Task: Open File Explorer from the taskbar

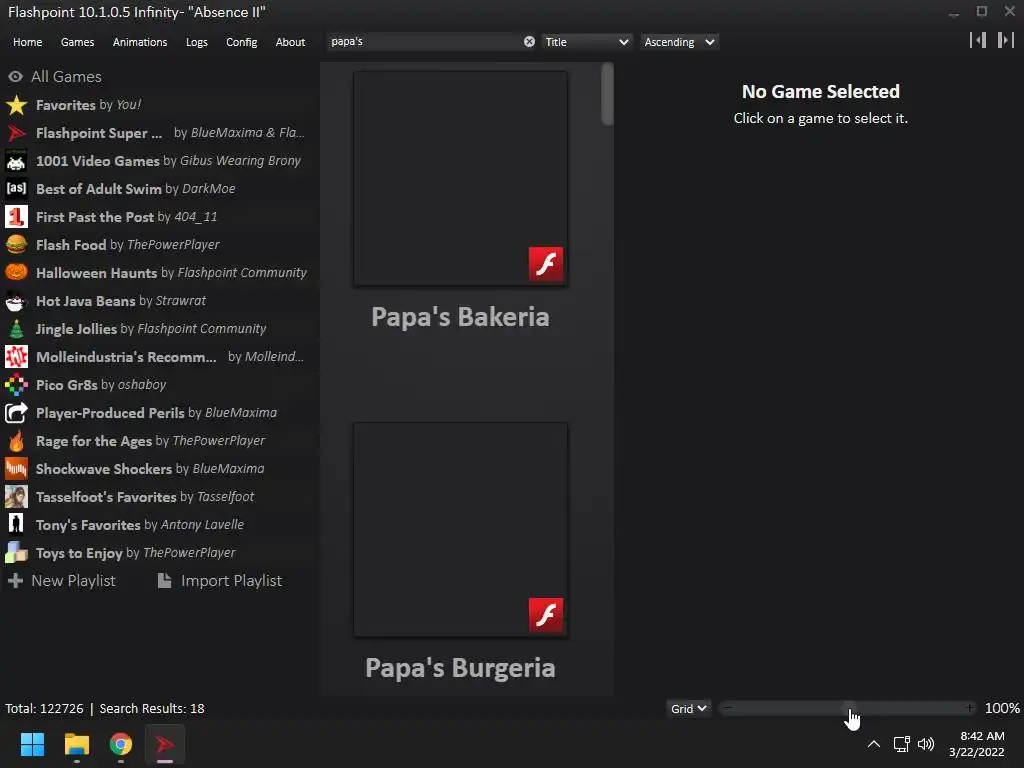Action: [76, 744]
